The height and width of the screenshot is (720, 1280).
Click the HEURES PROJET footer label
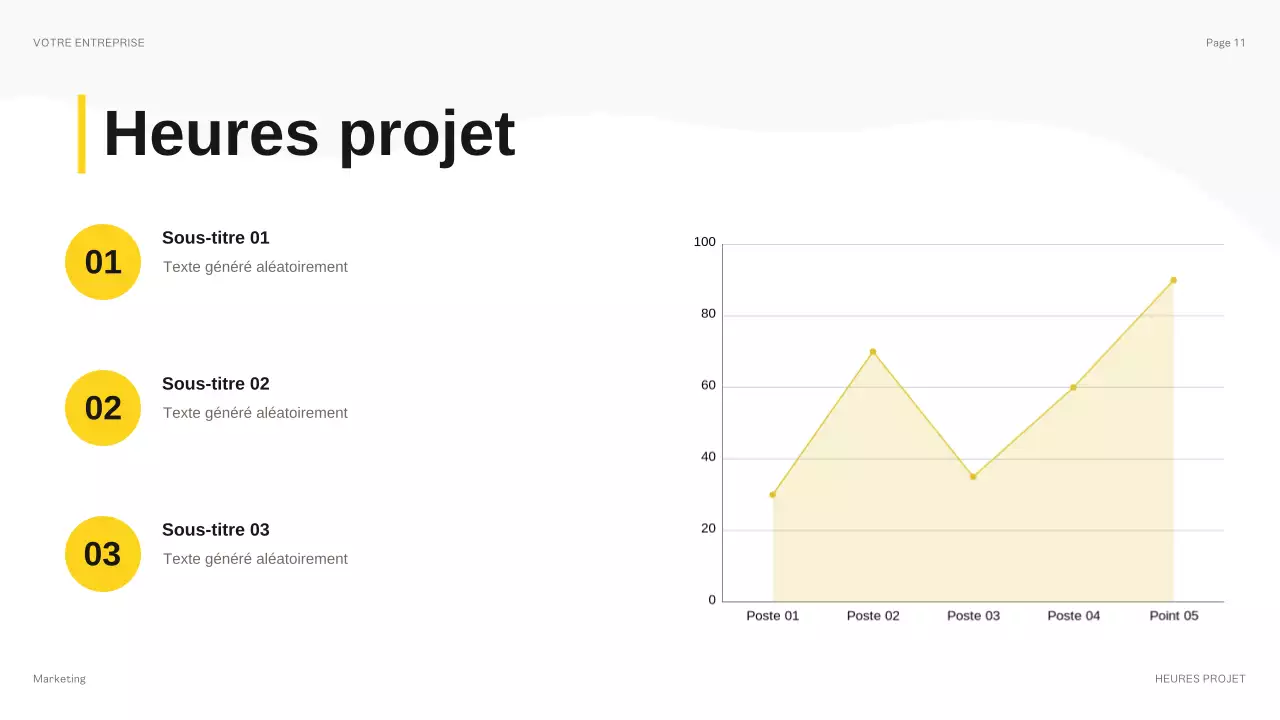click(x=1199, y=678)
